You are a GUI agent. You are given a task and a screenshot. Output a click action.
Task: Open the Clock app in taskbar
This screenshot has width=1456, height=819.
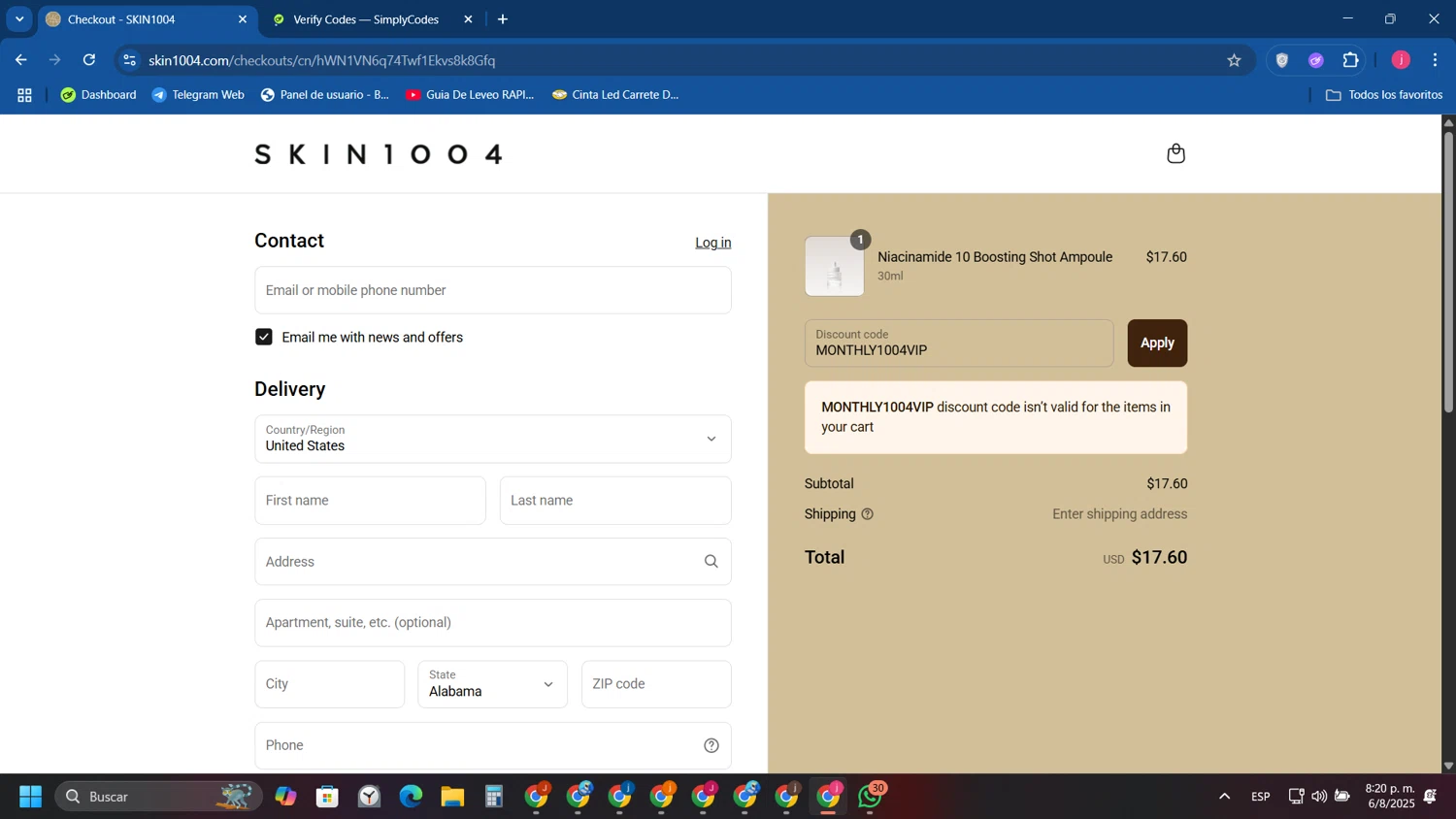369,797
